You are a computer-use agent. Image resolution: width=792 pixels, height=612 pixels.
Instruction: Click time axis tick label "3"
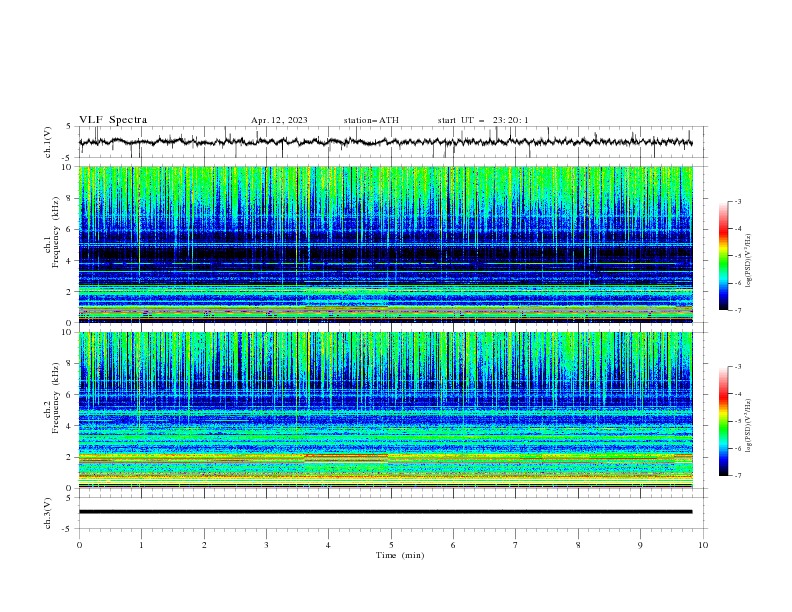coord(266,545)
